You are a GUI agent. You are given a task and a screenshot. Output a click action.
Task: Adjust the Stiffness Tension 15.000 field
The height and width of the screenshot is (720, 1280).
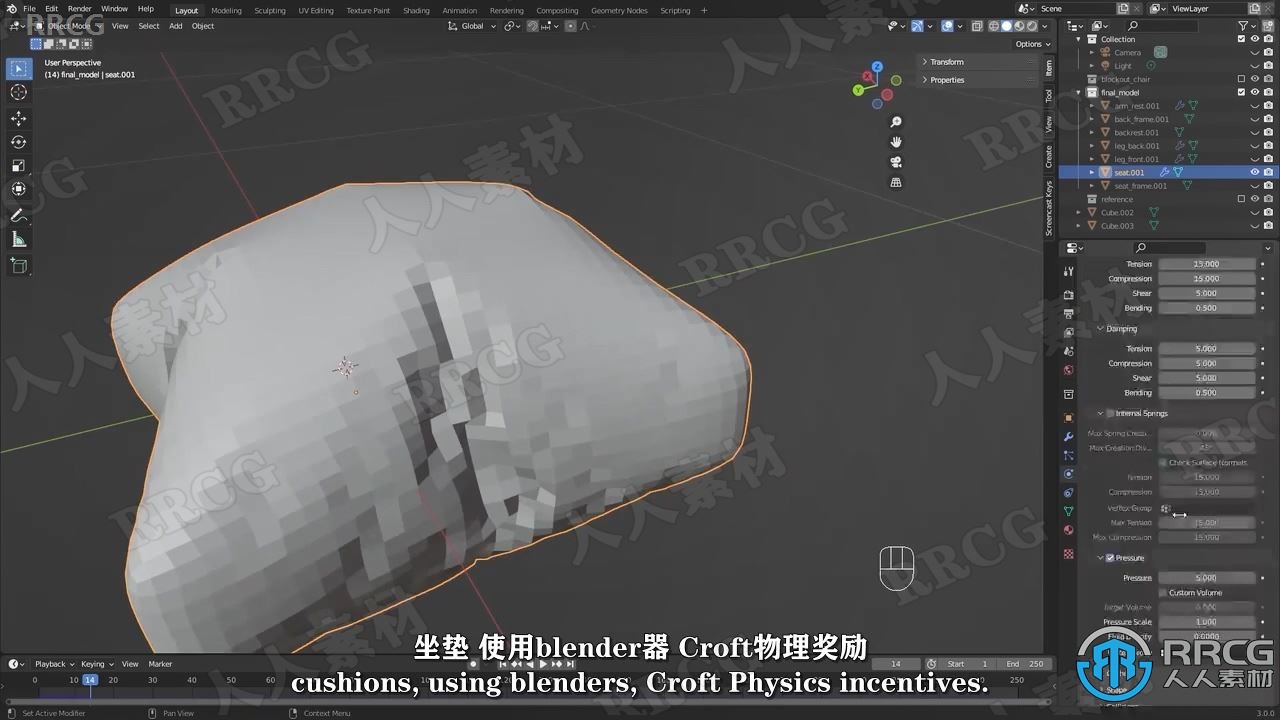point(1206,264)
